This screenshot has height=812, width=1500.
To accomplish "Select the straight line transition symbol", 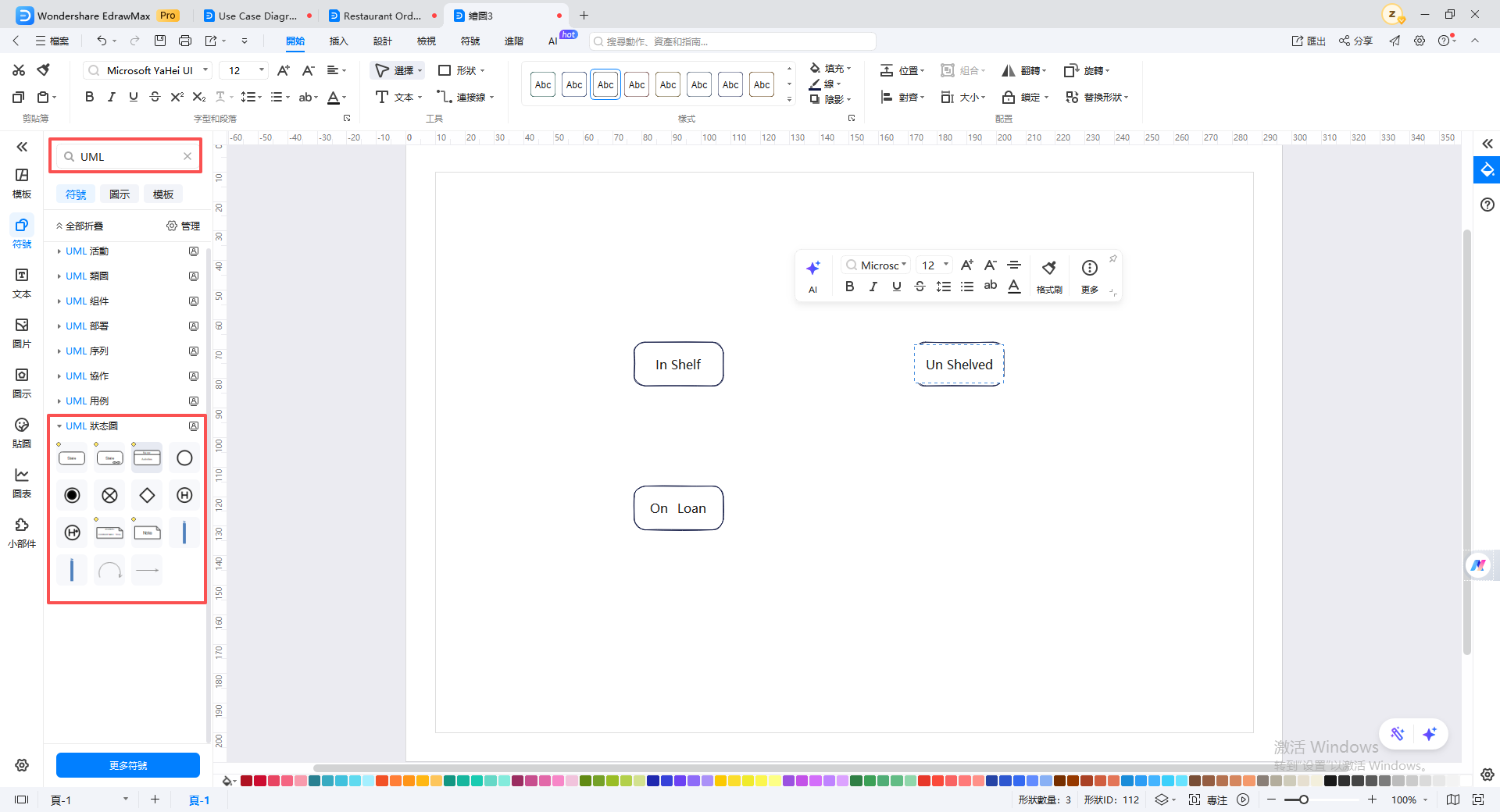I will coord(147,570).
